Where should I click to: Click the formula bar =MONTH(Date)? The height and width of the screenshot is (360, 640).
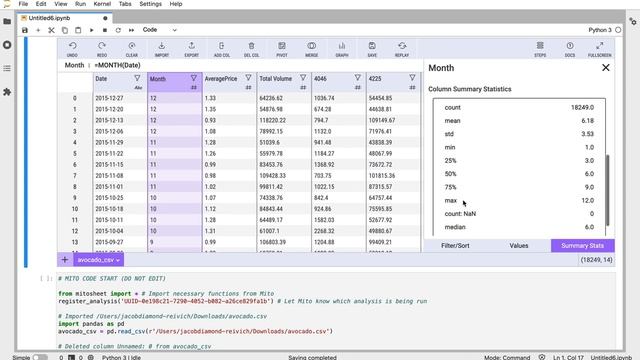[118, 65]
